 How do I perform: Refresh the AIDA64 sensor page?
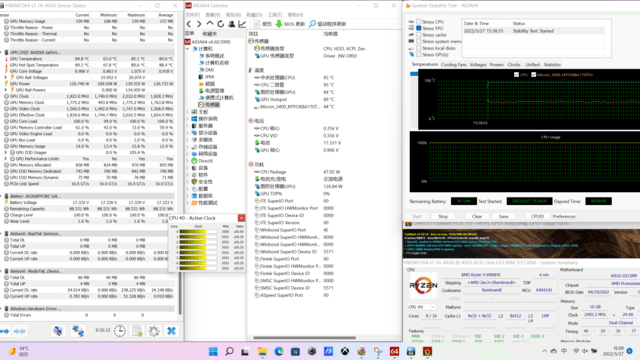pyautogui.click(x=221, y=24)
